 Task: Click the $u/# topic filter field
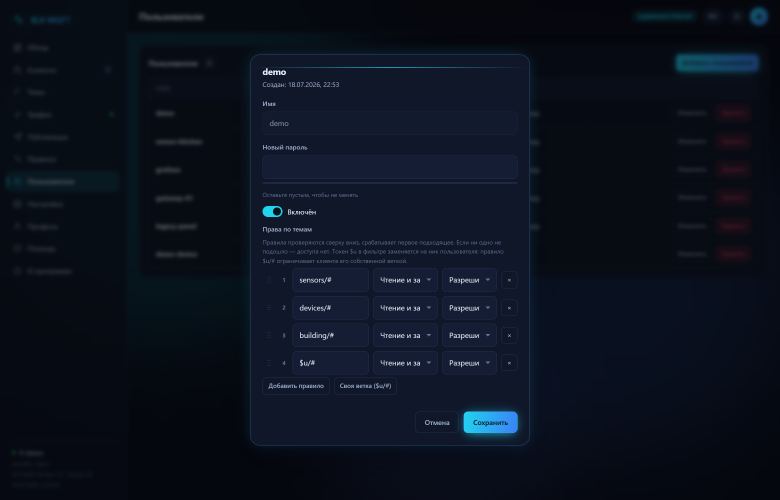pyautogui.click(x=330, y=363)
